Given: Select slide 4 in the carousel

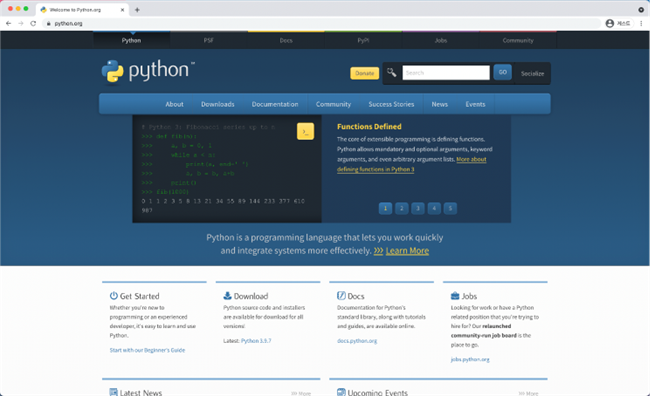Looking at the screenshot, I should coord(434,208).
